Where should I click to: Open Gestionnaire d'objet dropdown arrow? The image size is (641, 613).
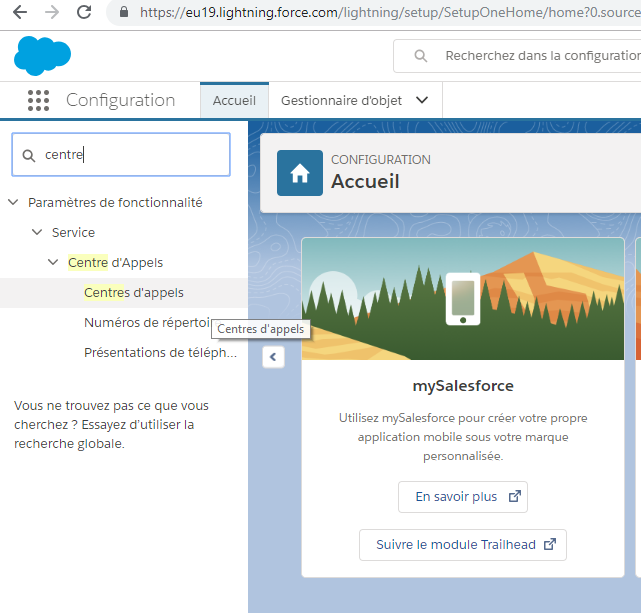coord(422,100)
